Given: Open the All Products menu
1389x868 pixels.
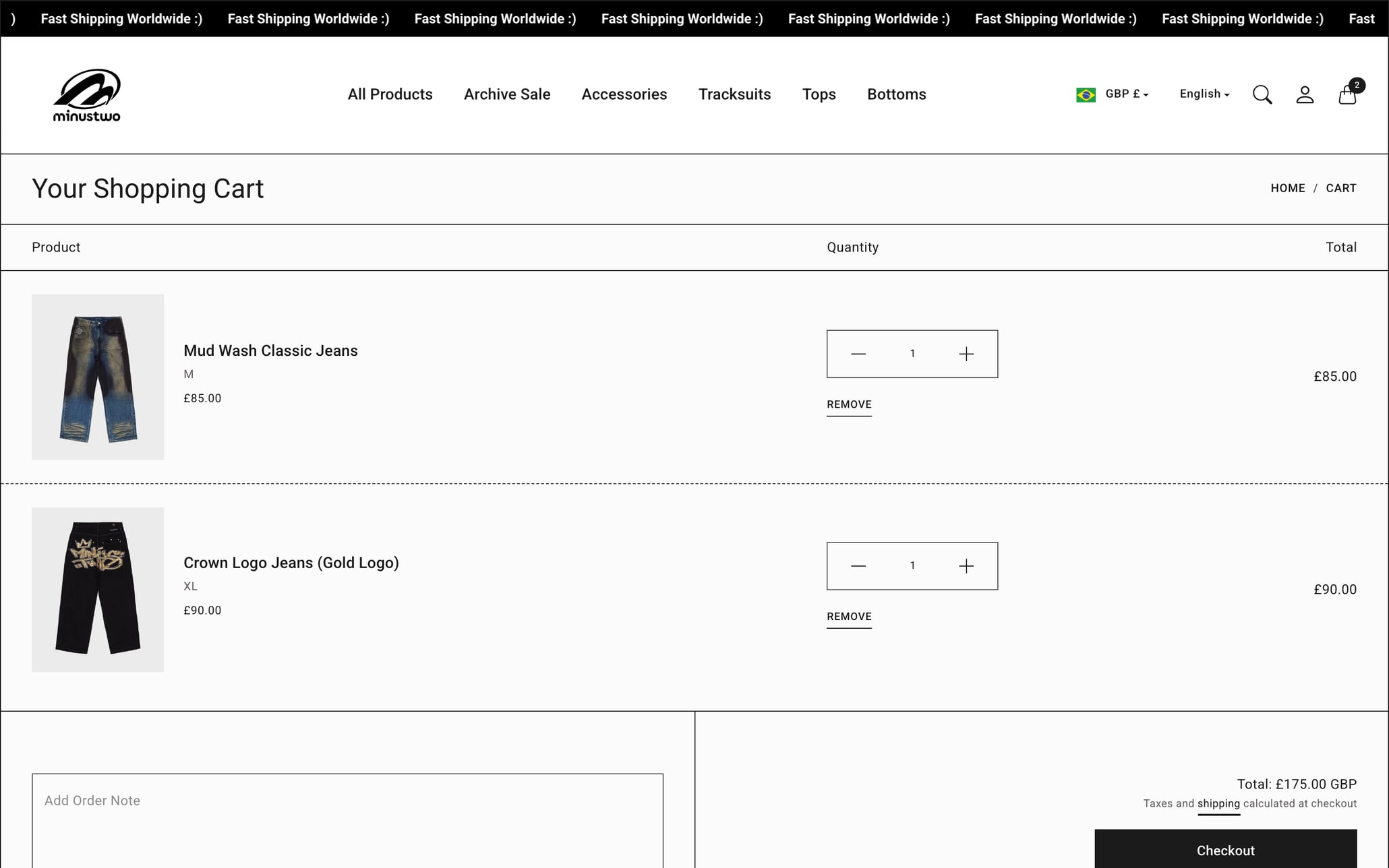Looking at the screenshot, I should point(390,94).
